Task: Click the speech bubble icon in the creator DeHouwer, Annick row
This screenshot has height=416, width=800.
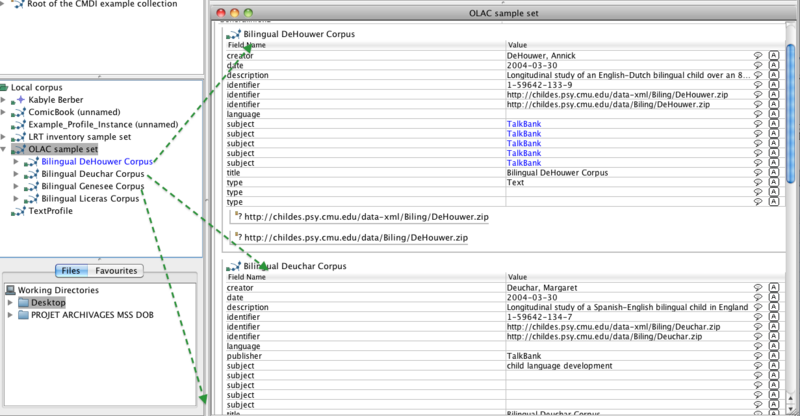Action: 758,55
